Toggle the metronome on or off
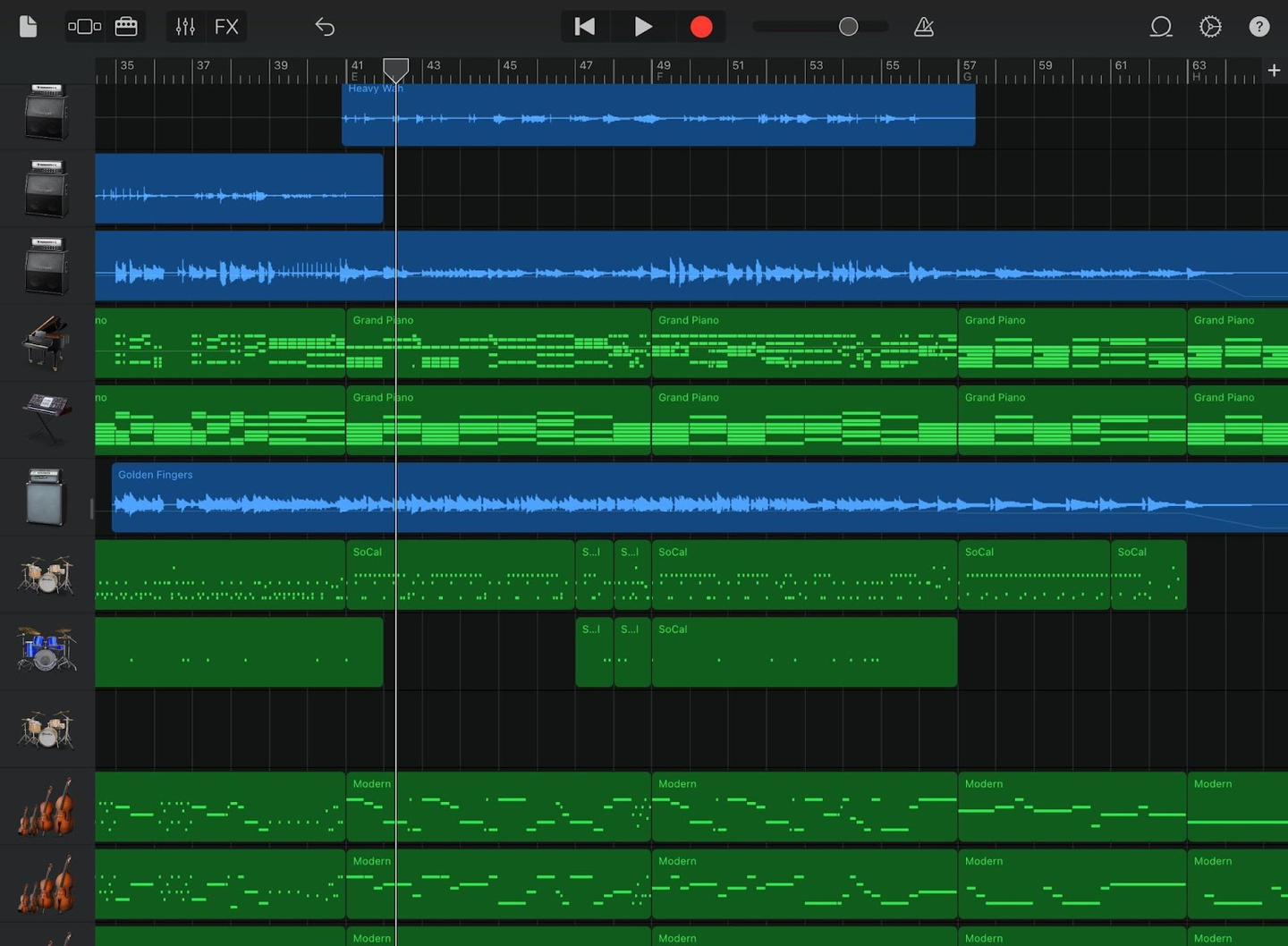Image resolution: width=1288 pixels, height=946 pixels. pos(924,27)
